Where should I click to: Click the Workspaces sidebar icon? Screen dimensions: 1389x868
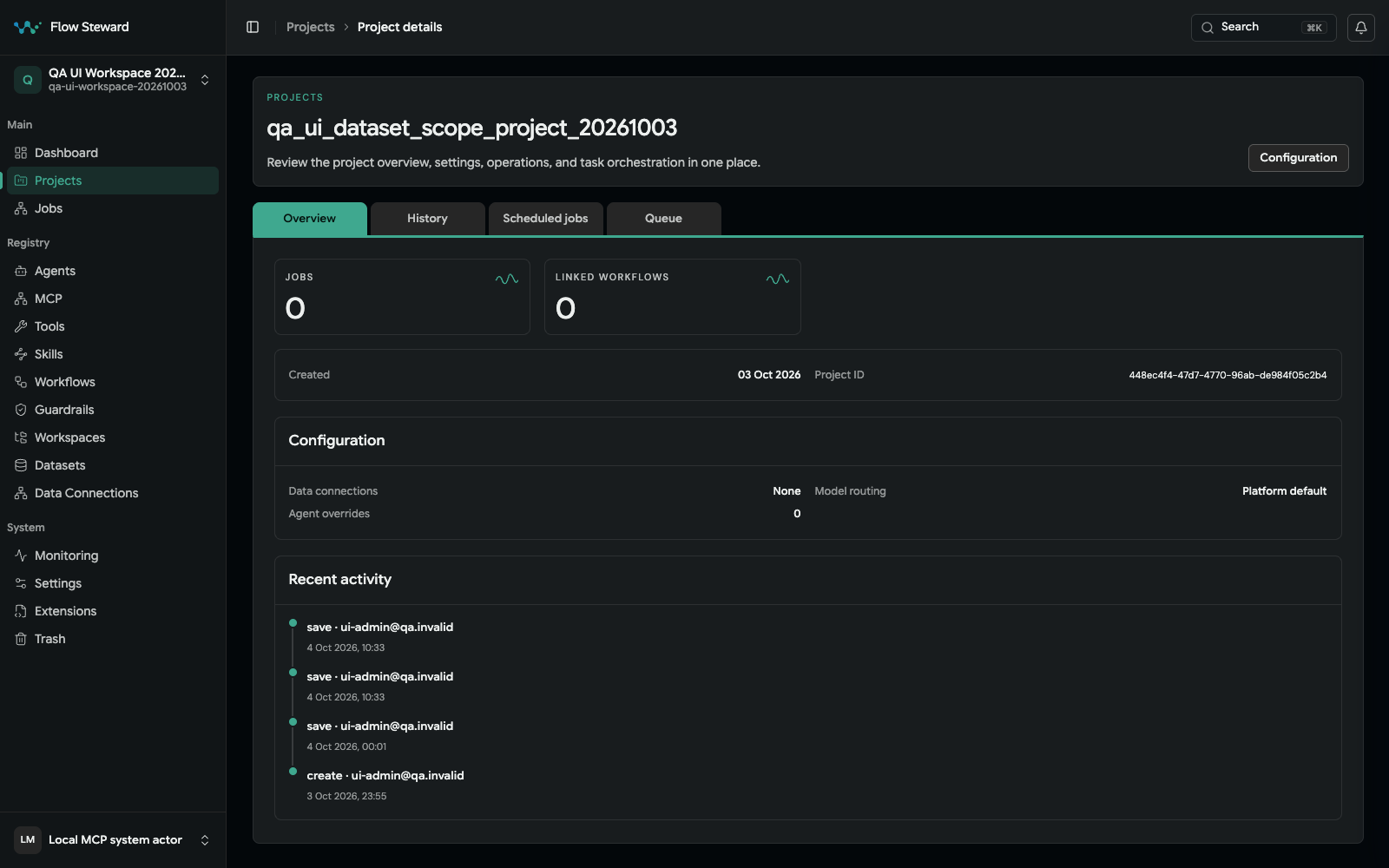(21, 437)
